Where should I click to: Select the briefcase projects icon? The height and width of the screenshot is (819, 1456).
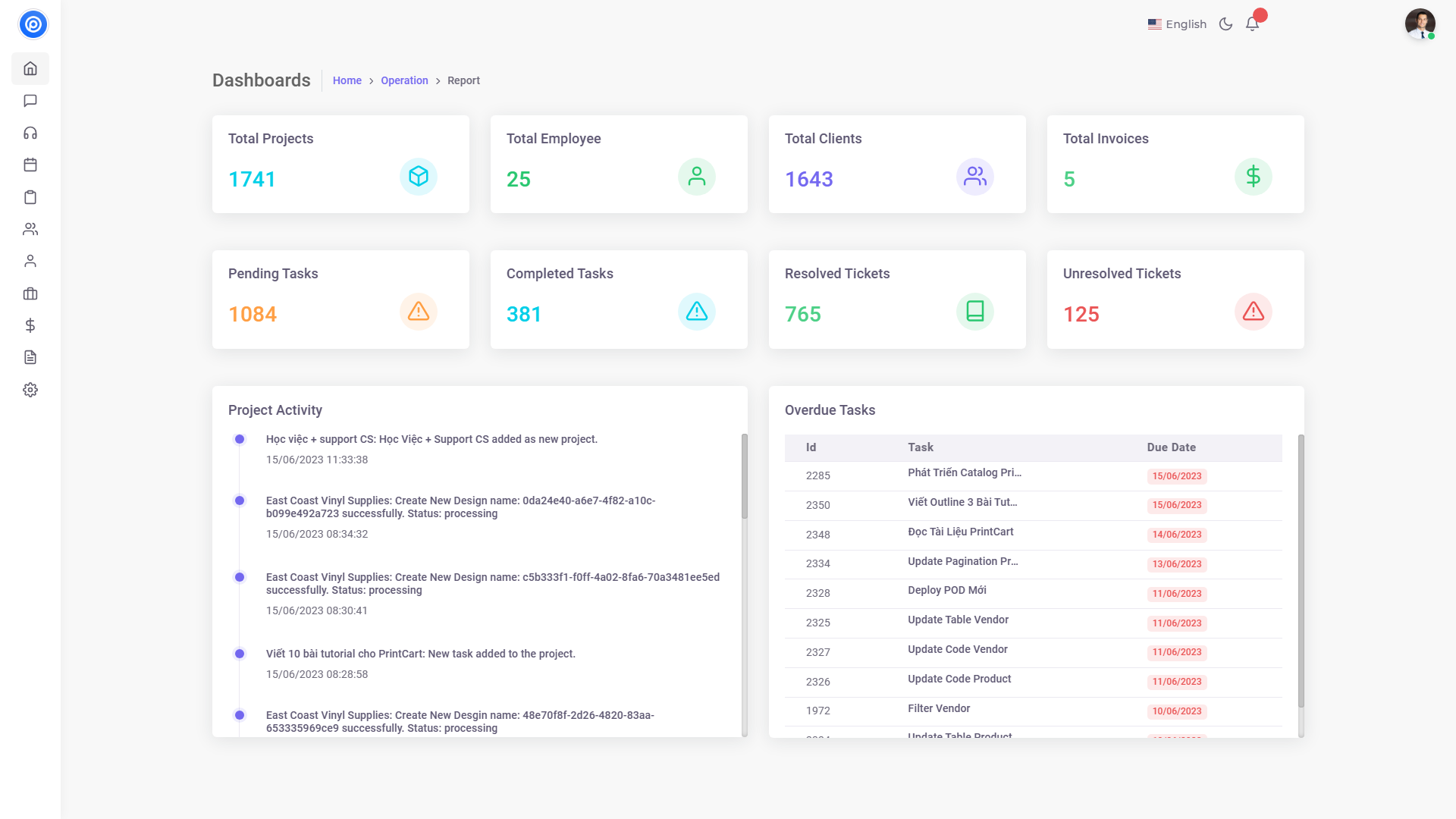pyautogui.click(x=30, y=293)
